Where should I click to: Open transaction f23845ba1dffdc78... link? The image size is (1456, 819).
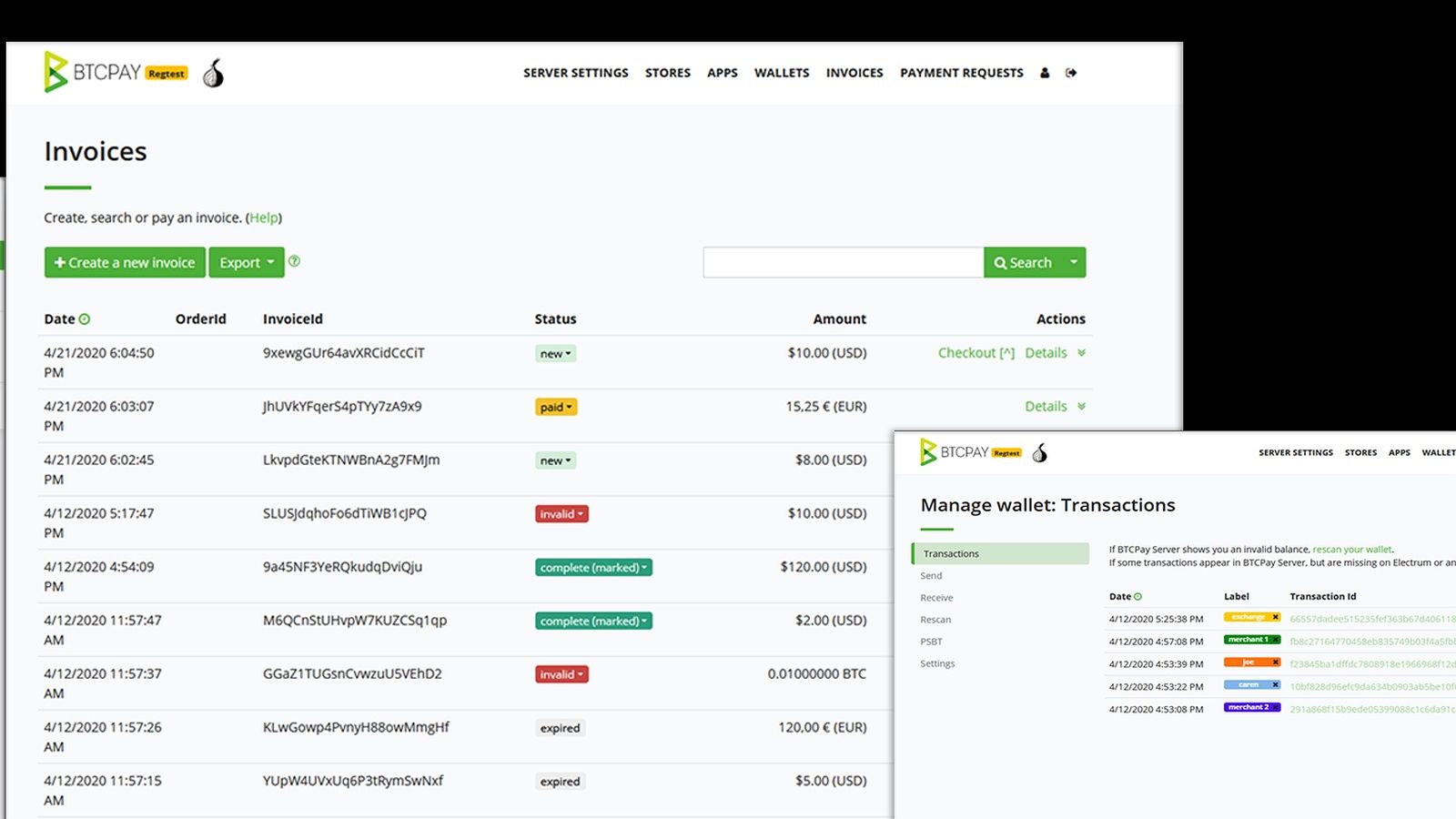click(1372, 664)
